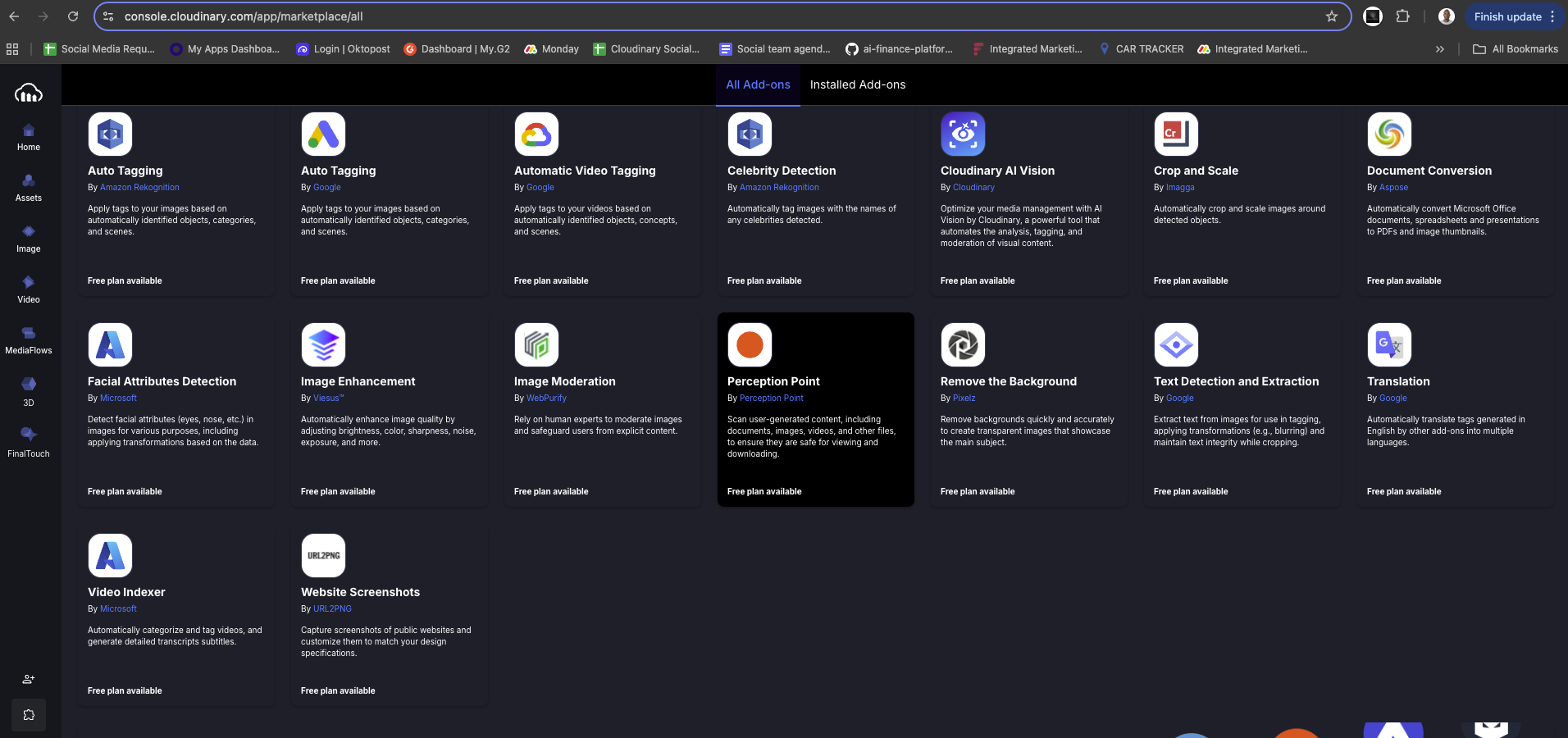Screen dimensions: 1568x738
Task: Click the Video Indexer add-on icon
Action: 110,555
